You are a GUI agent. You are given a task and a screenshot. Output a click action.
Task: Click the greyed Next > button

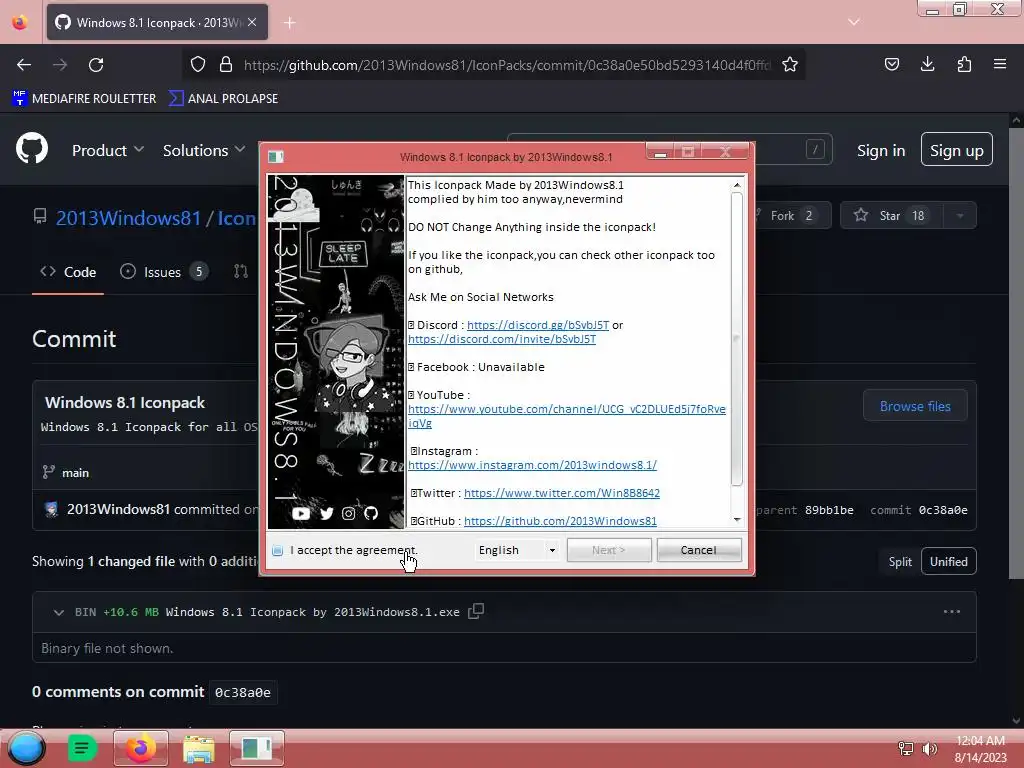click(609, 550)
